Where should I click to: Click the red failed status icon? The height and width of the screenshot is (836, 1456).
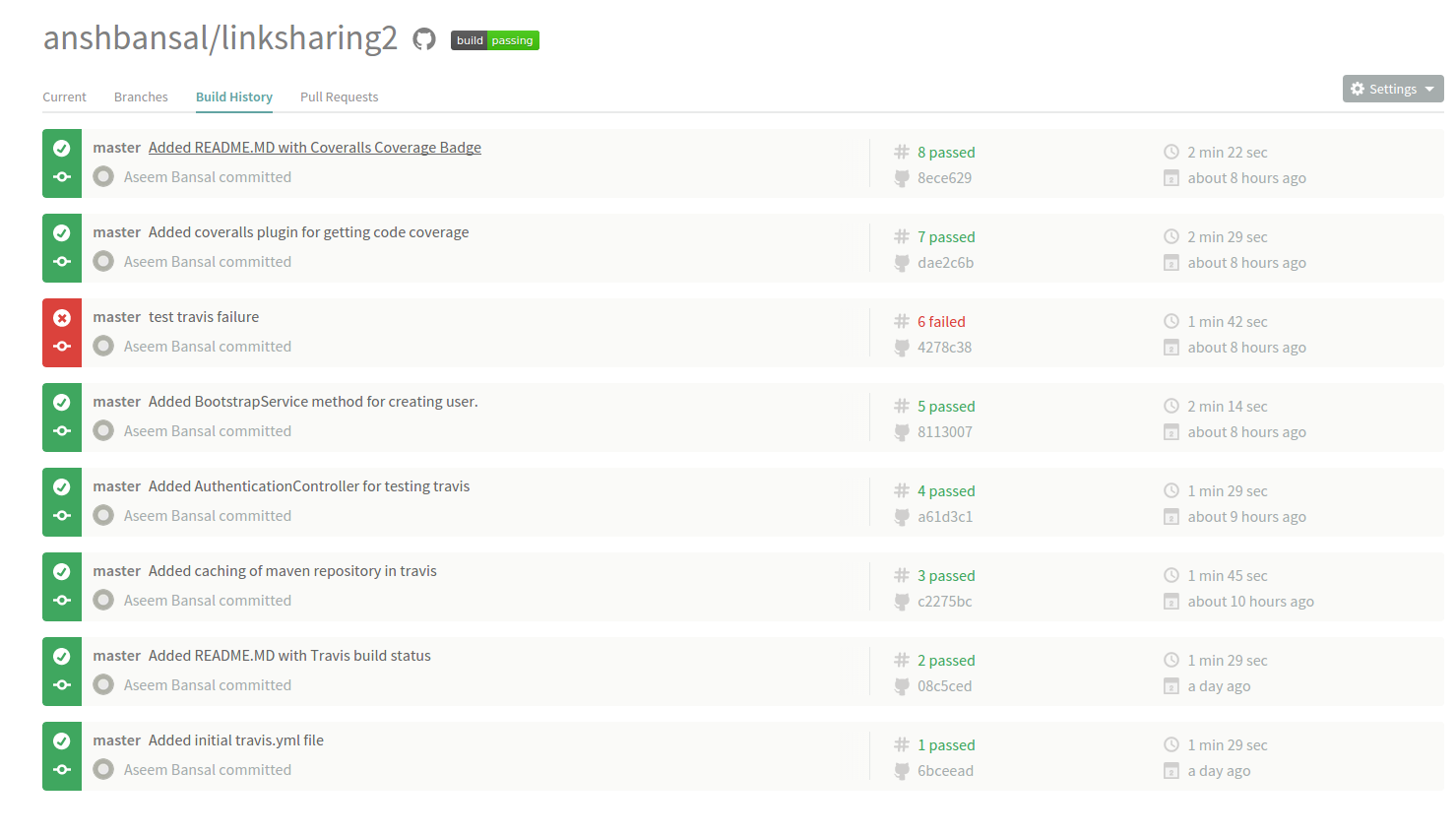tap(62, 318)
